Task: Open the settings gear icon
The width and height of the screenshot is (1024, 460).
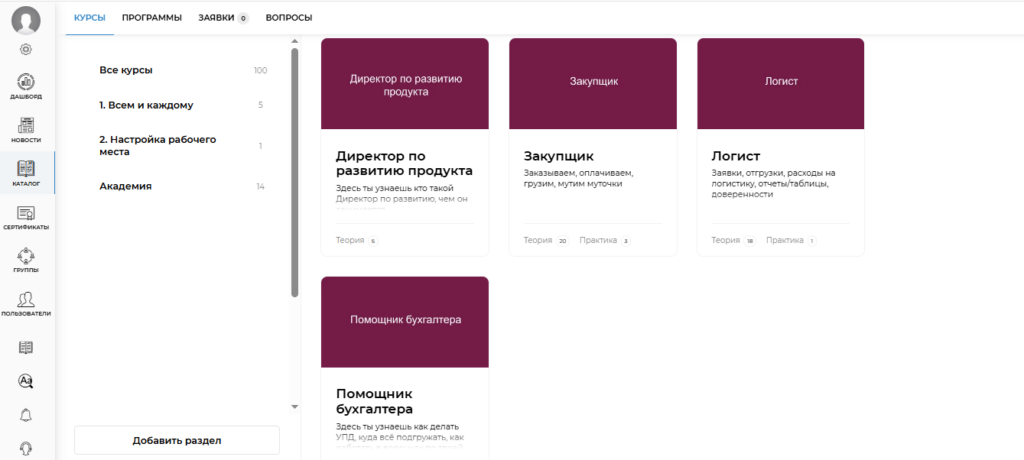Action: pos(26,49)
